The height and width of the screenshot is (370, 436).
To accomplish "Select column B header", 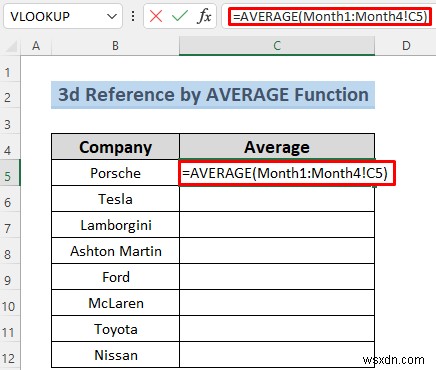I will click(x=115, y=46).
